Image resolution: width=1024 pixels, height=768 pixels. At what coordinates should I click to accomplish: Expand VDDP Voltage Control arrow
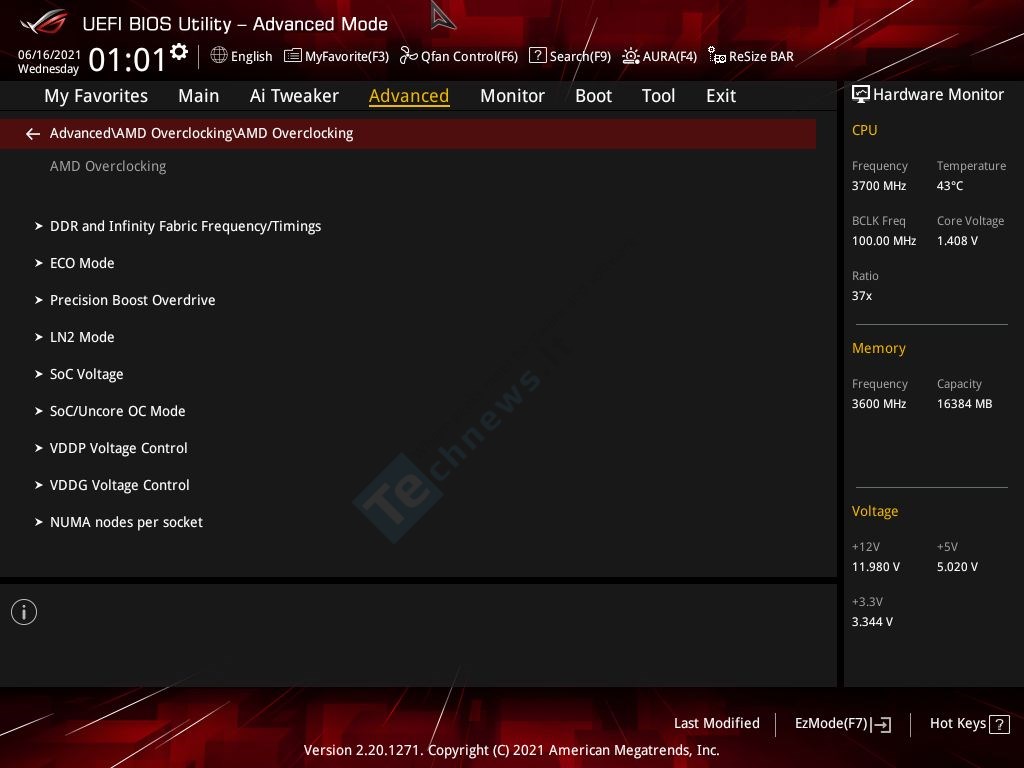point(39,448)
